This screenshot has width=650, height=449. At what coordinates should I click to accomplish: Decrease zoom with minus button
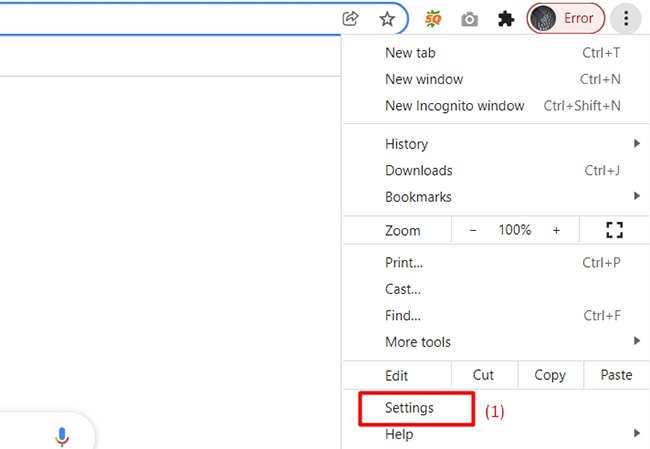(x=473, y=230)
